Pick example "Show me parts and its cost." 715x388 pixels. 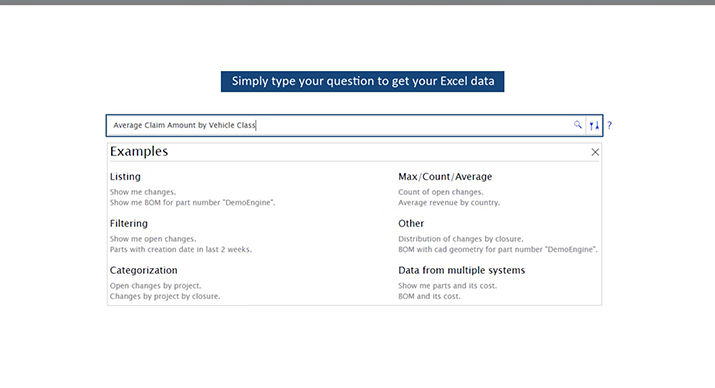pyautogui.click(x=447, y=286)
